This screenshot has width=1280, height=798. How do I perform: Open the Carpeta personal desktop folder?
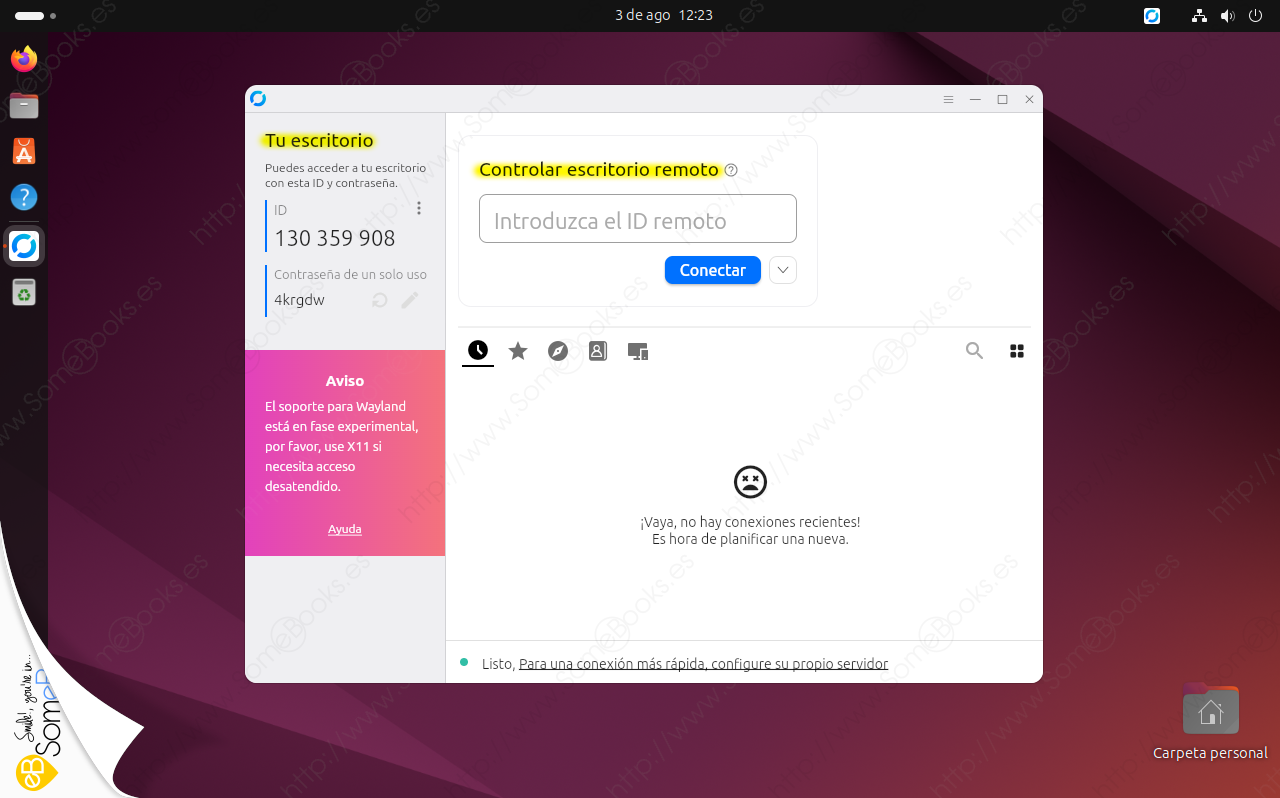tap(1210, 723)
